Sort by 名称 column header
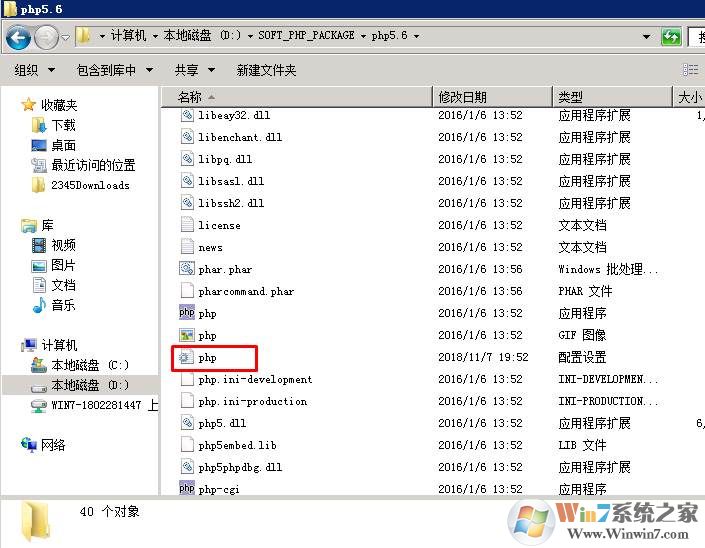Screen dimensions: 705x548 click(x=296, y=97)
